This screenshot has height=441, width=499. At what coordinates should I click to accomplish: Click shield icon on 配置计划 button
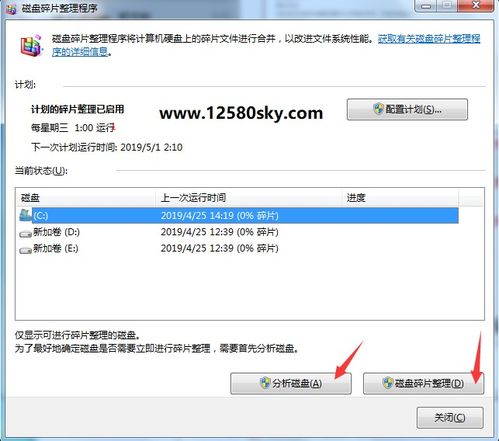coord(378,109)
